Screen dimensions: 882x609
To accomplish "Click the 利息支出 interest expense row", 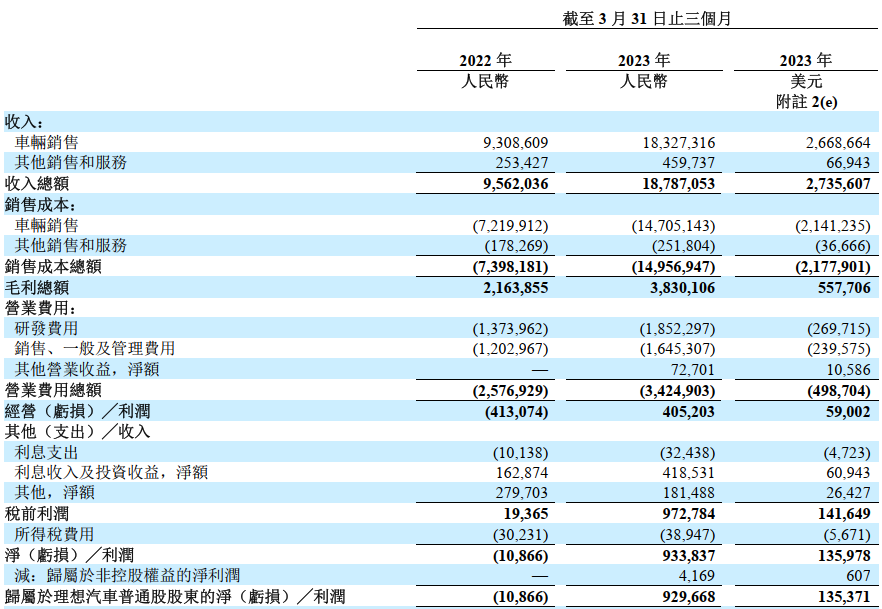I will 48,450.
